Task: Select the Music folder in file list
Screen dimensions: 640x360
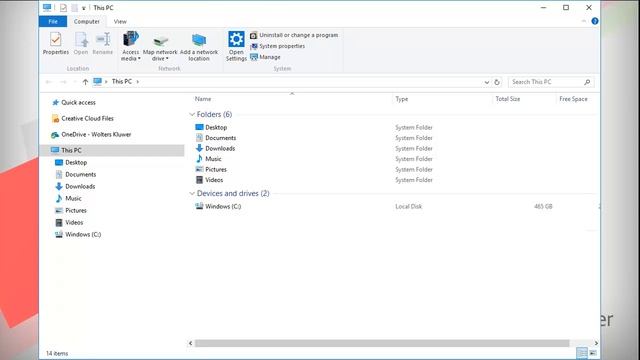Action: 209,159
